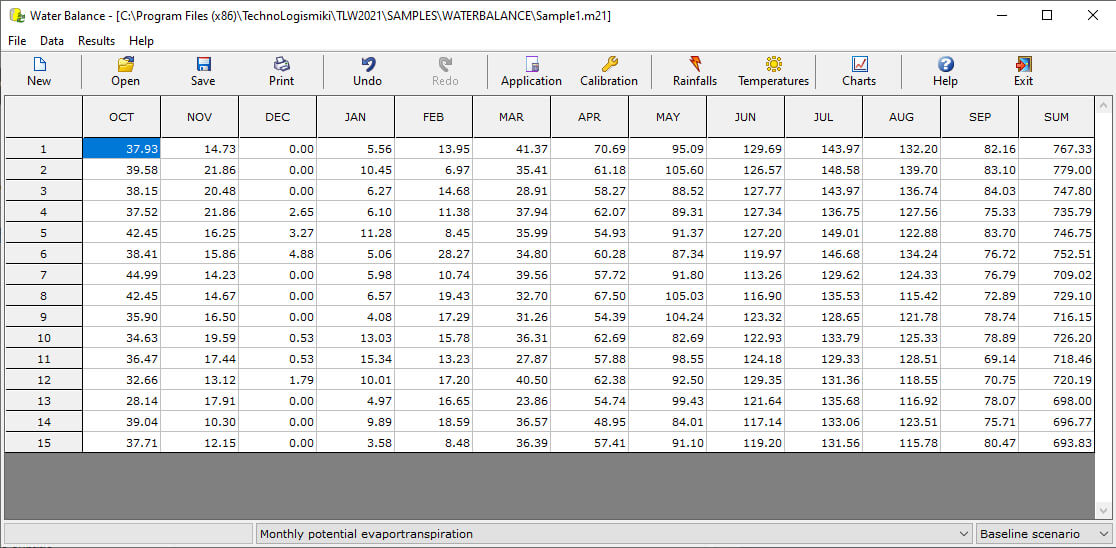Viewport: 1116px width, 548px height.
Task: Open the Data menu
Action: click(52, 41)
